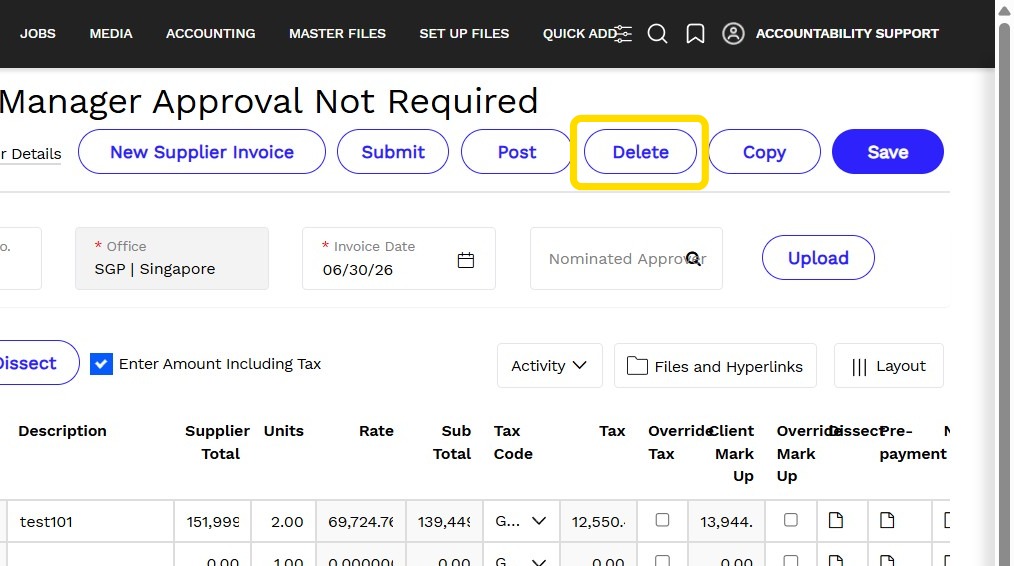The width and height of the screenshot is (1014, 566).
Task: Click the Rate cell showing 69,724.76
Action: (x=361, y=521)
